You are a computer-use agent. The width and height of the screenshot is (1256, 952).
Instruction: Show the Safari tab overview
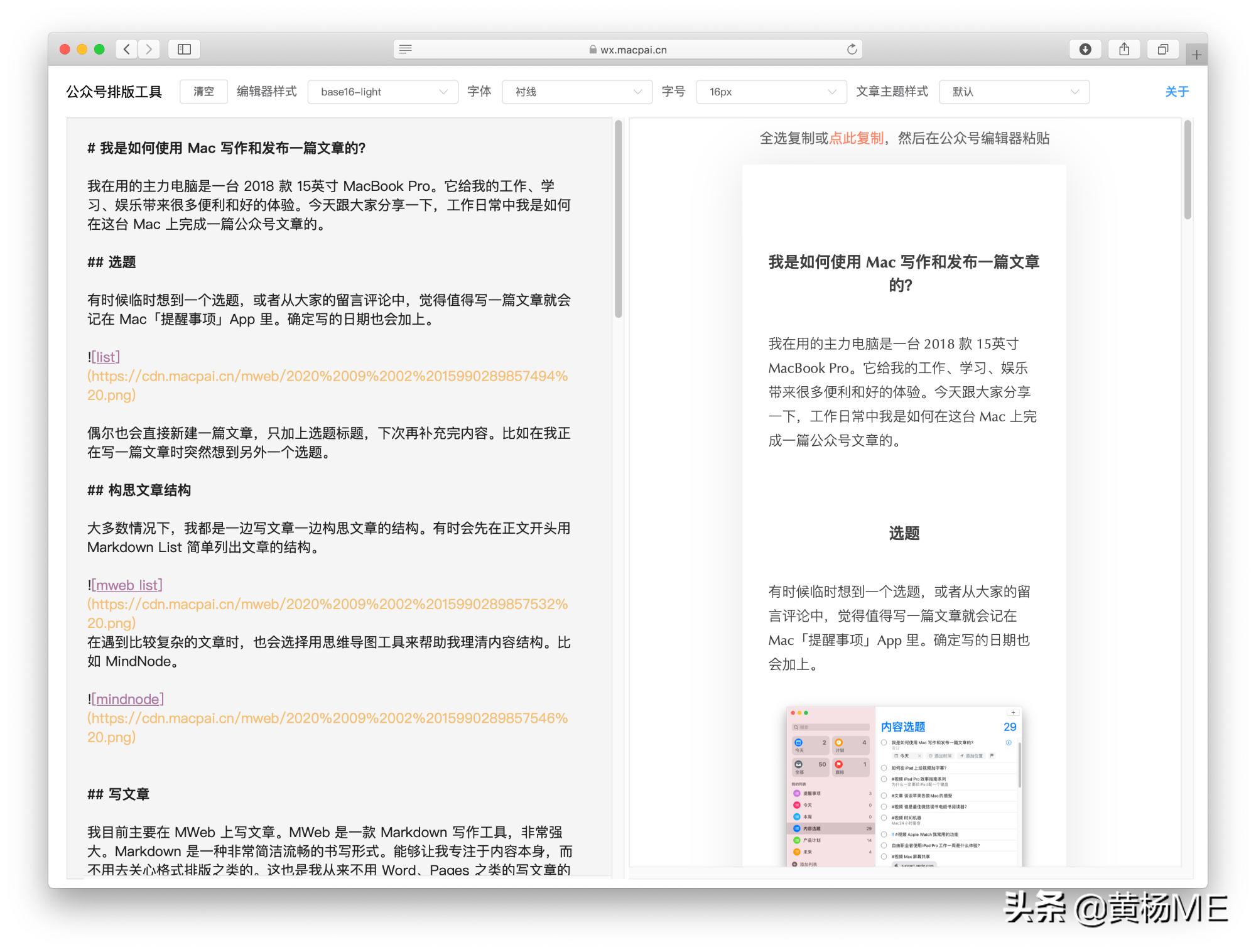pos(1162,49)
